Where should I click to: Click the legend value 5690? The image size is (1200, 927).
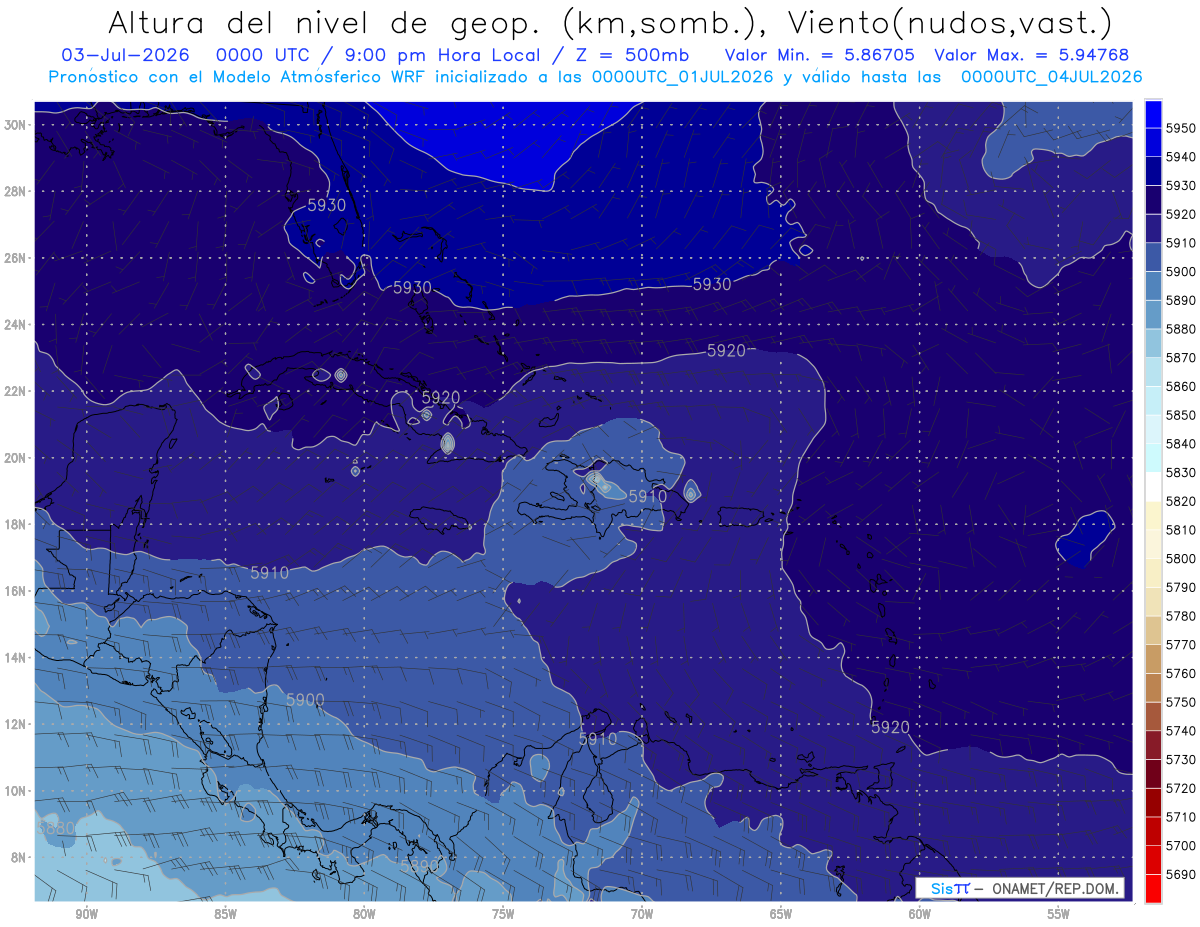coord(1180,874)
